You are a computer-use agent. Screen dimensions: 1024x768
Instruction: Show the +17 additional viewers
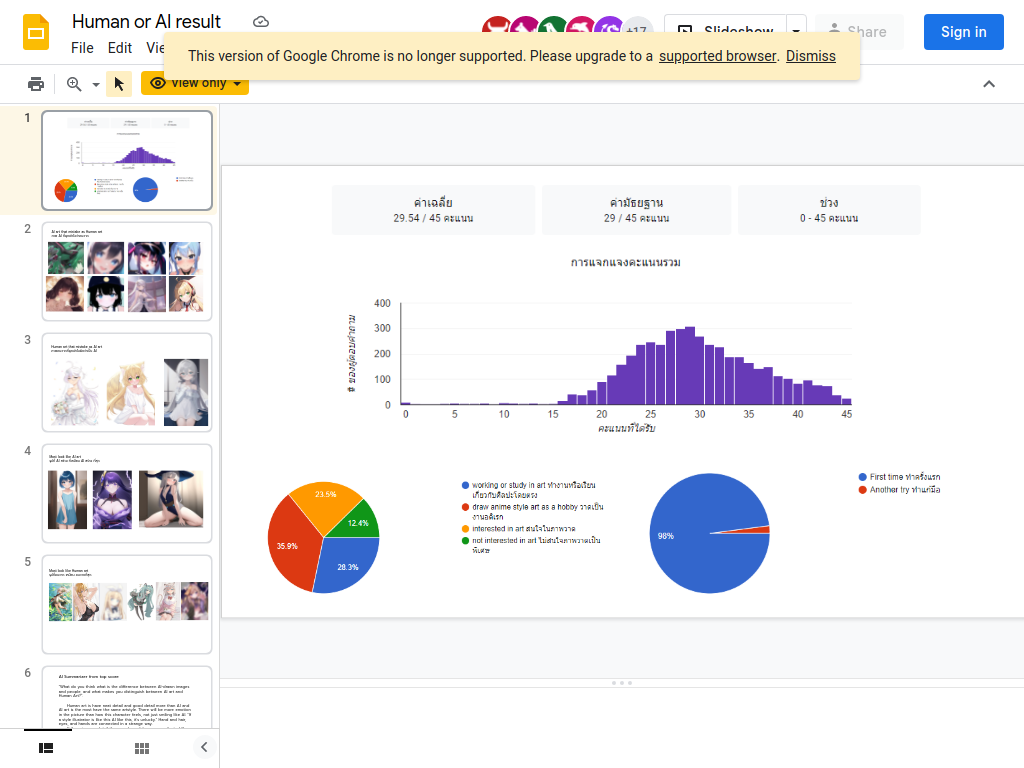[637, 30]
